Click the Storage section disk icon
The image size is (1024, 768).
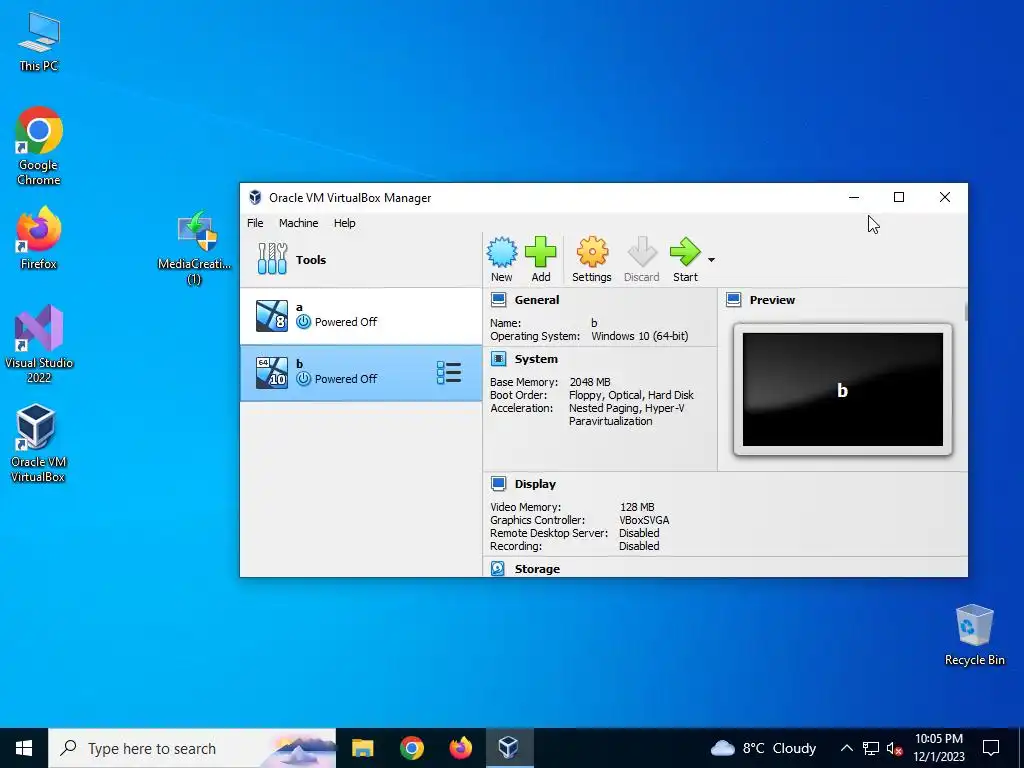tap(498, 568)
